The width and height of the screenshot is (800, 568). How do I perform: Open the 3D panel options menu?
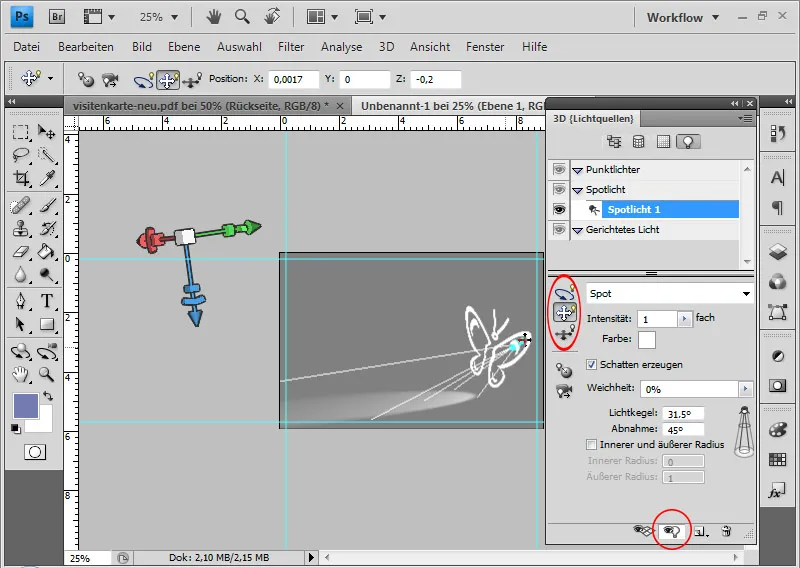747,118
